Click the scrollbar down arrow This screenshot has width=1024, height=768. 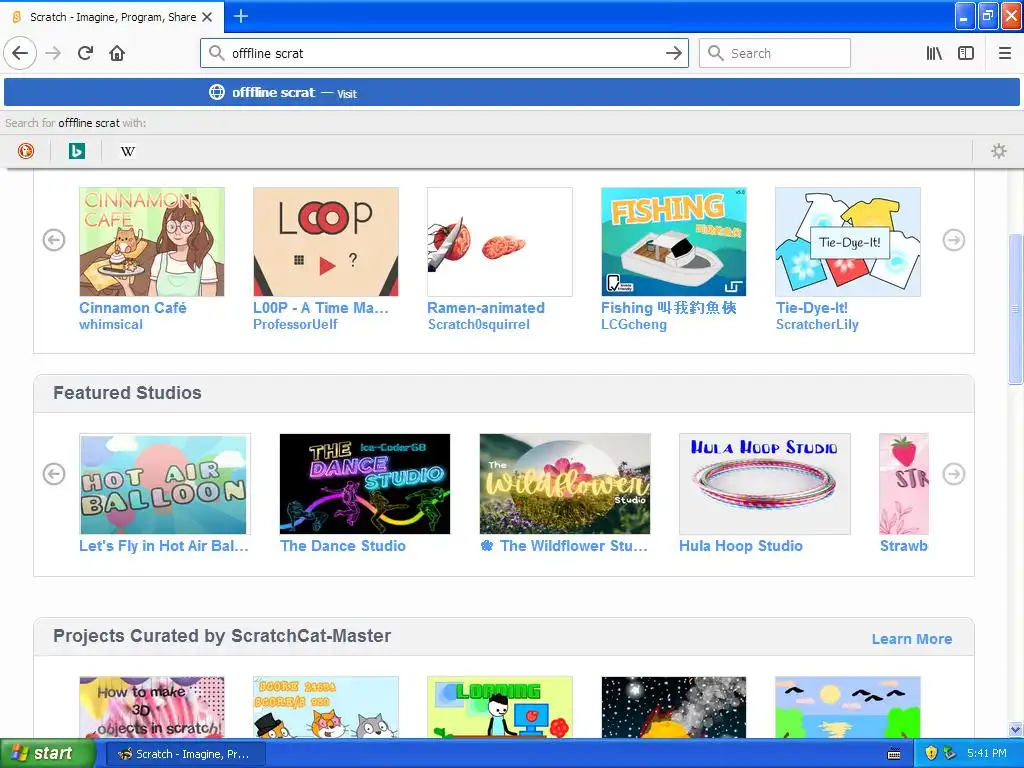click(1016, 729)
